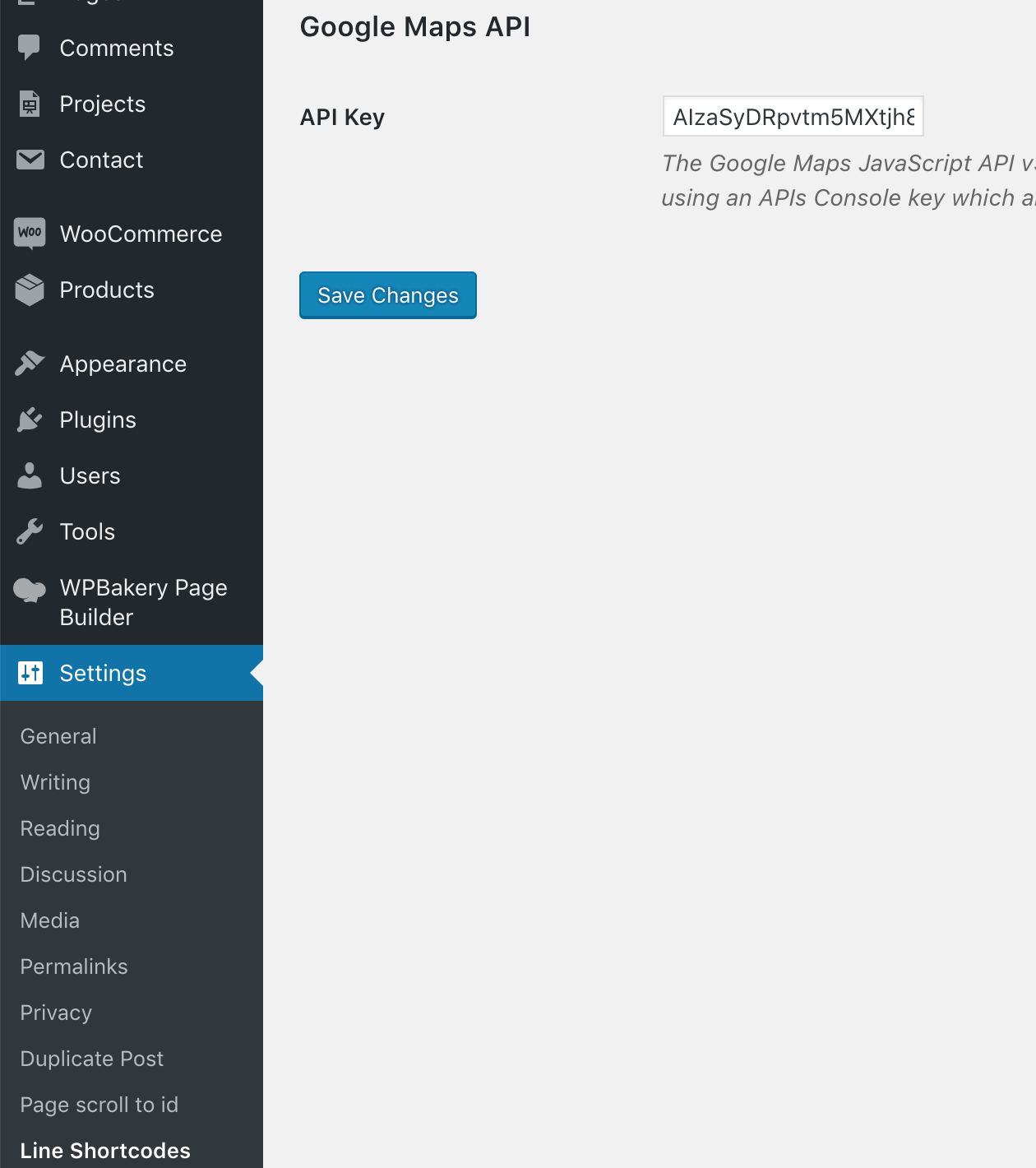Screen dimensions: 1036x1168
Task: Click the Products box icon
Action: coord(30,290)
